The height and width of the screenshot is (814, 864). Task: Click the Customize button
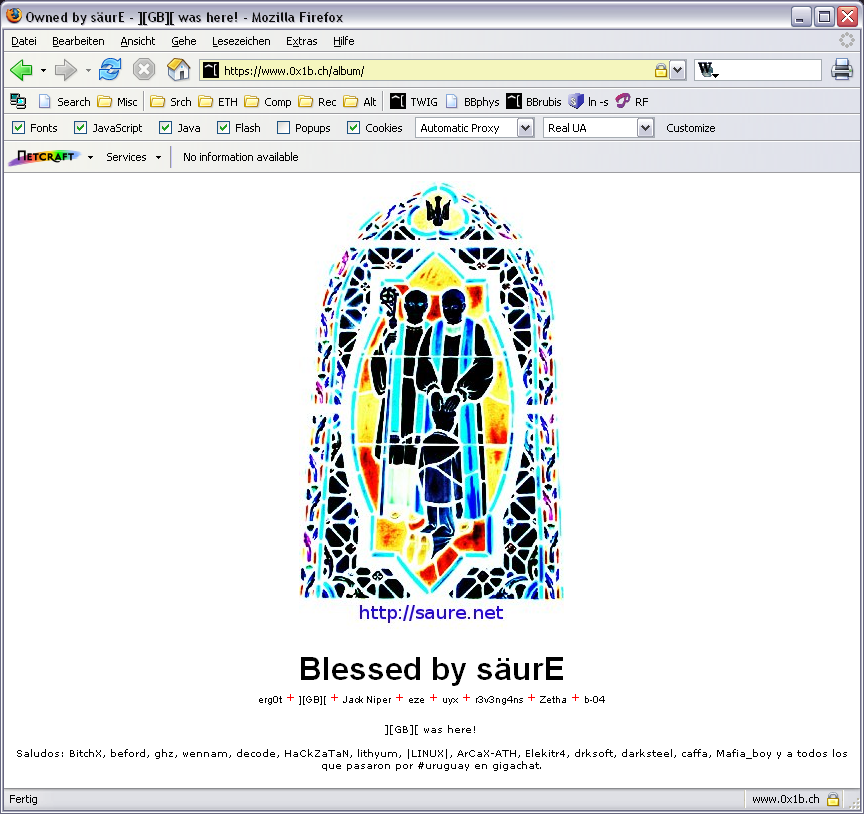tap(690, 128)
